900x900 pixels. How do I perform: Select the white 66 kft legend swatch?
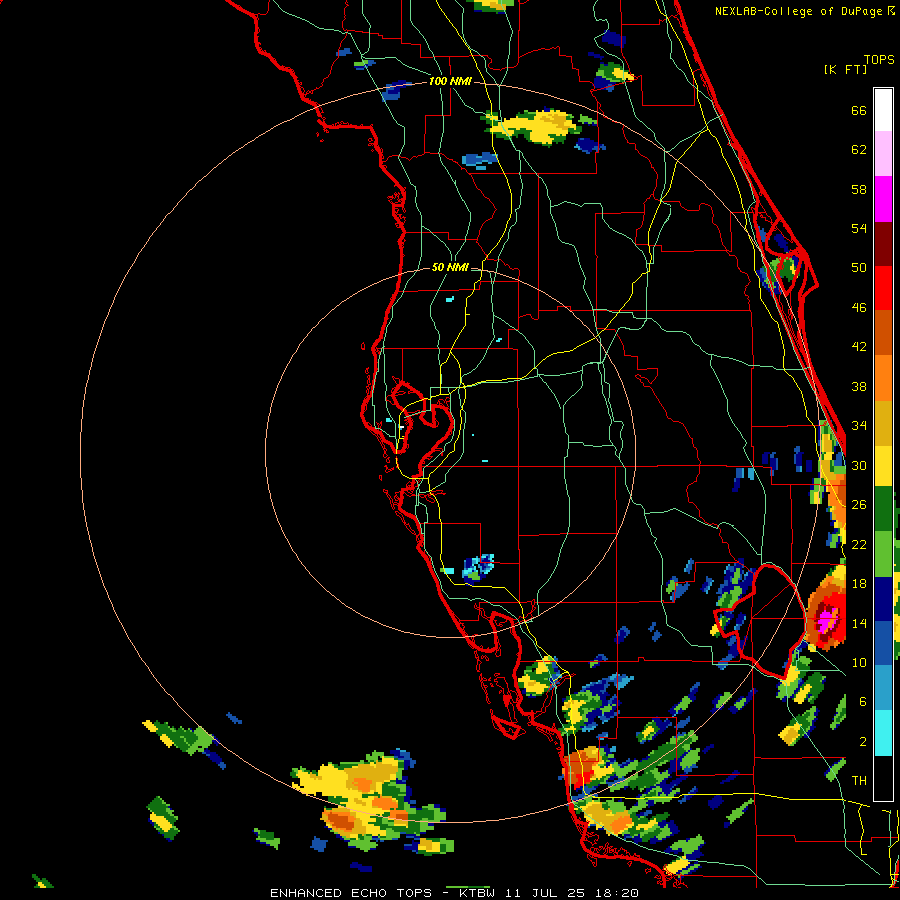tap(883, 110)
